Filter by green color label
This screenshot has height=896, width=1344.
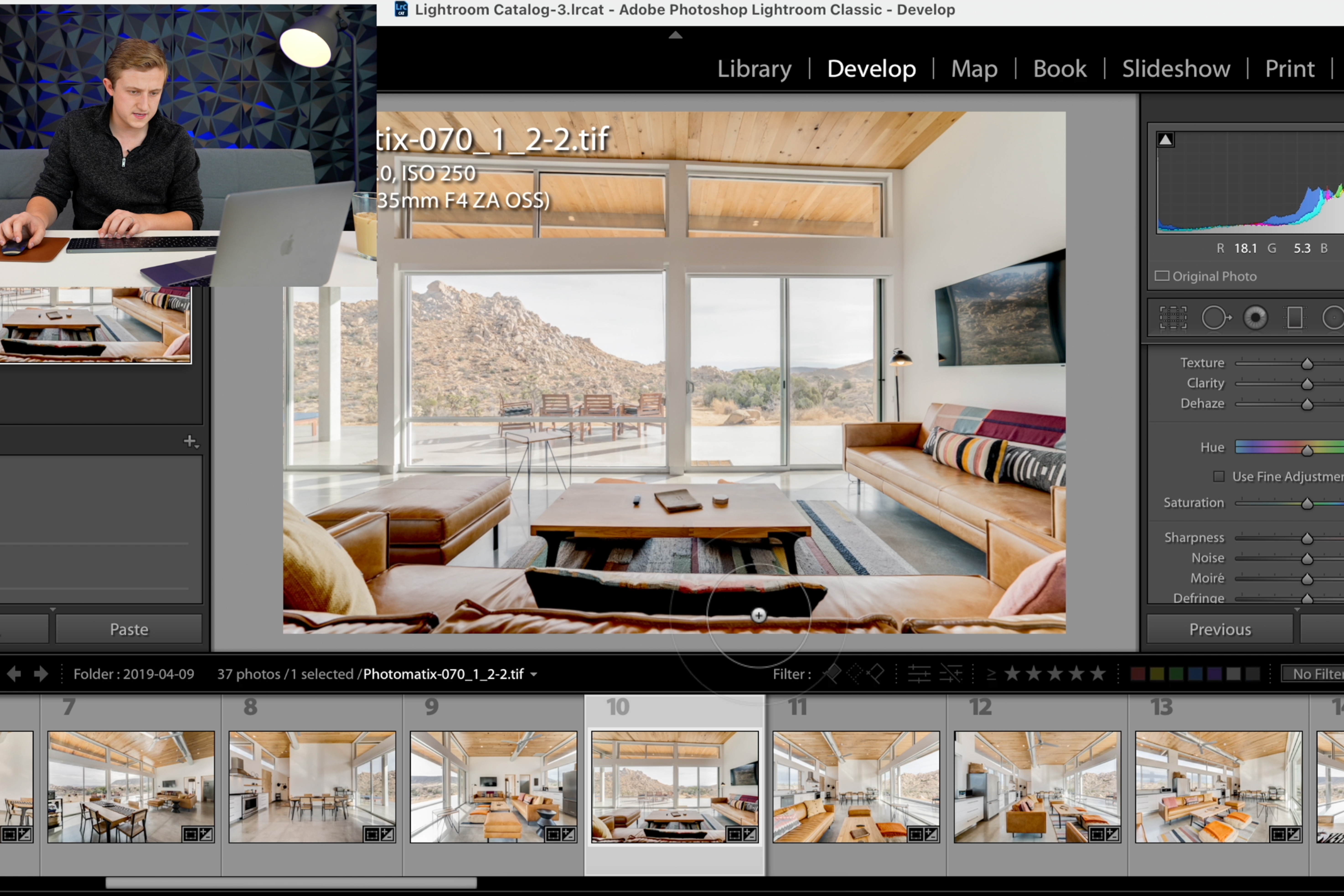pyautogui.click(x=1176, y=674)
